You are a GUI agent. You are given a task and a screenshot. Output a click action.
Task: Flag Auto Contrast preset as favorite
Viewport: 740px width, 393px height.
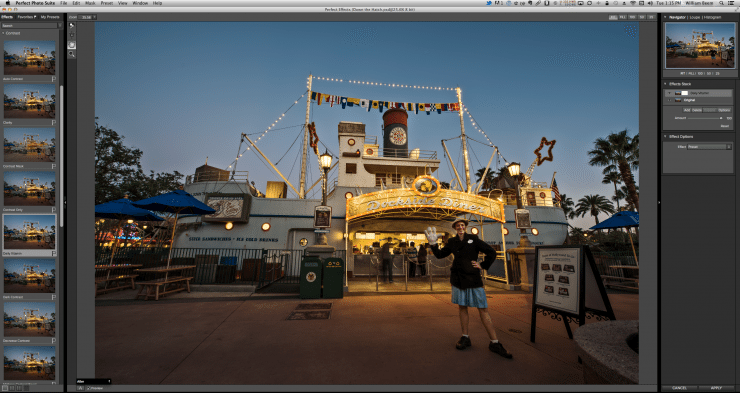pyautogui.click(x=53, y=79)
